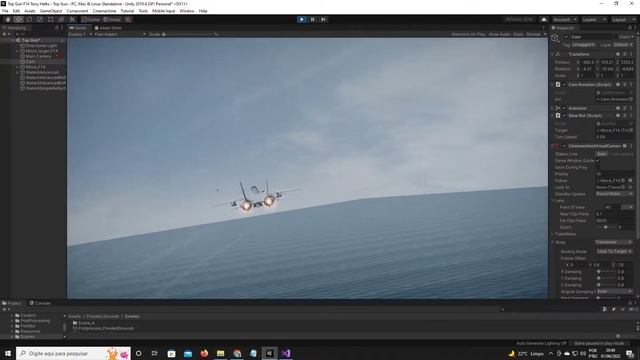Select the Rect transform tool

pyautogui.click(x=51, y=20)
